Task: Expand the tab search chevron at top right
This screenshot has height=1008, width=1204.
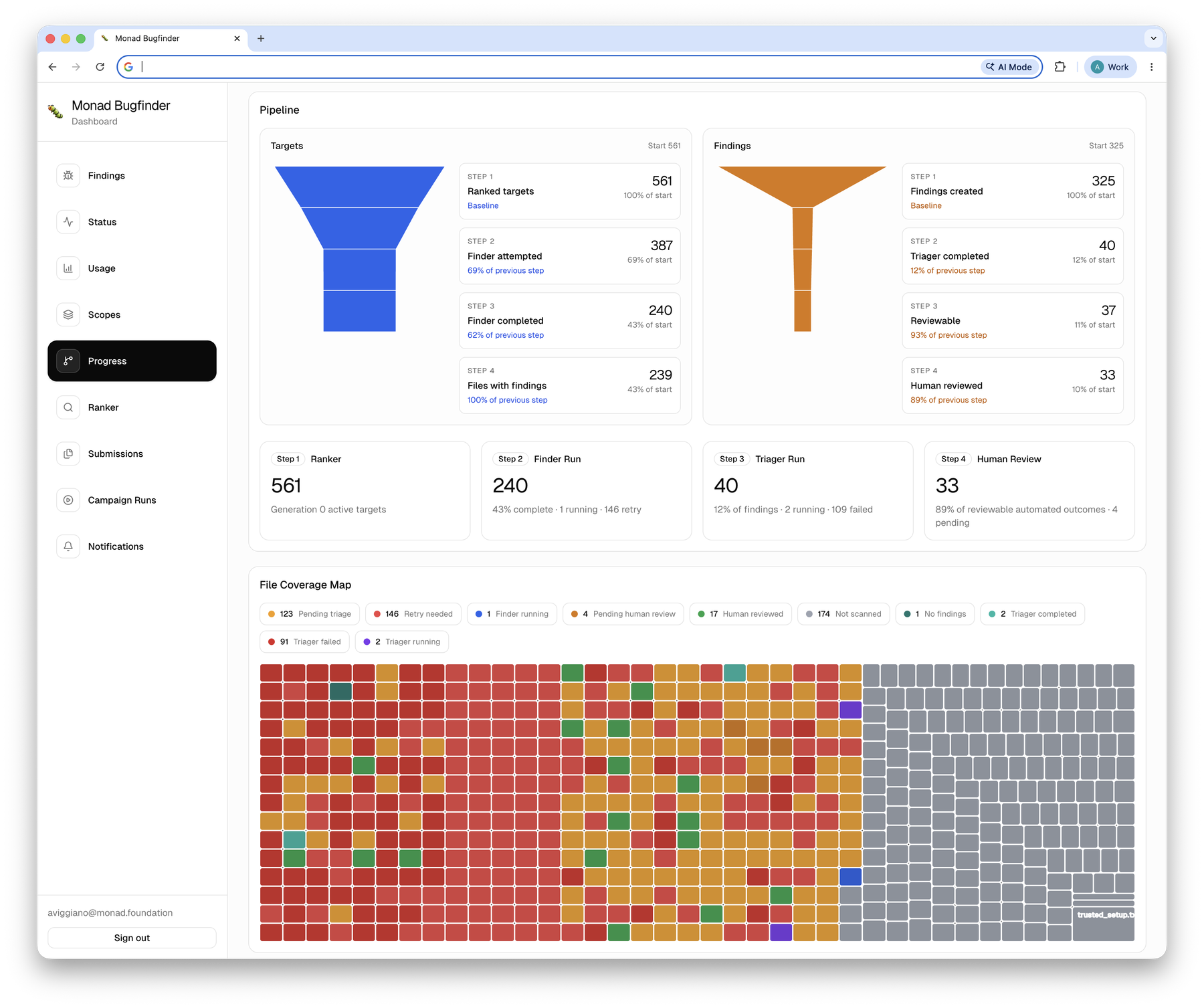Action: (x=1153, y=39)
